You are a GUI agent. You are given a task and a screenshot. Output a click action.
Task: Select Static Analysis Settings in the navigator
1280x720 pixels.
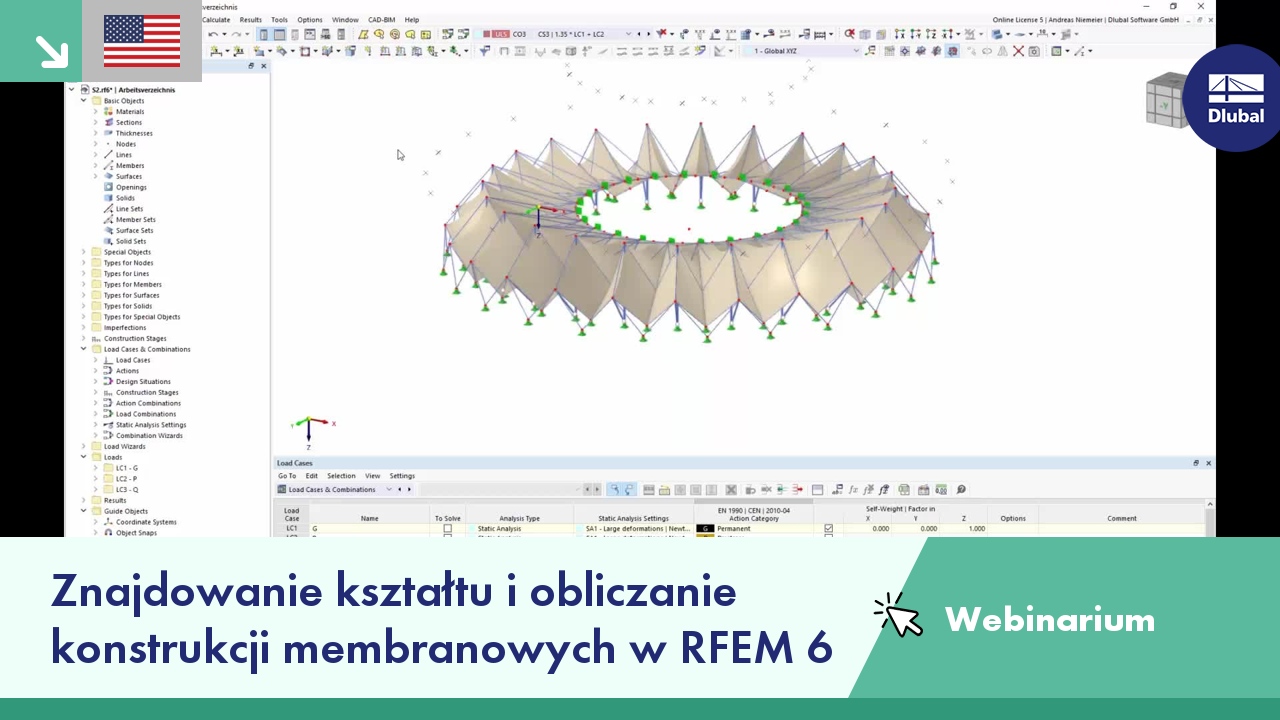pyautogui.click(x=151, y=425)
